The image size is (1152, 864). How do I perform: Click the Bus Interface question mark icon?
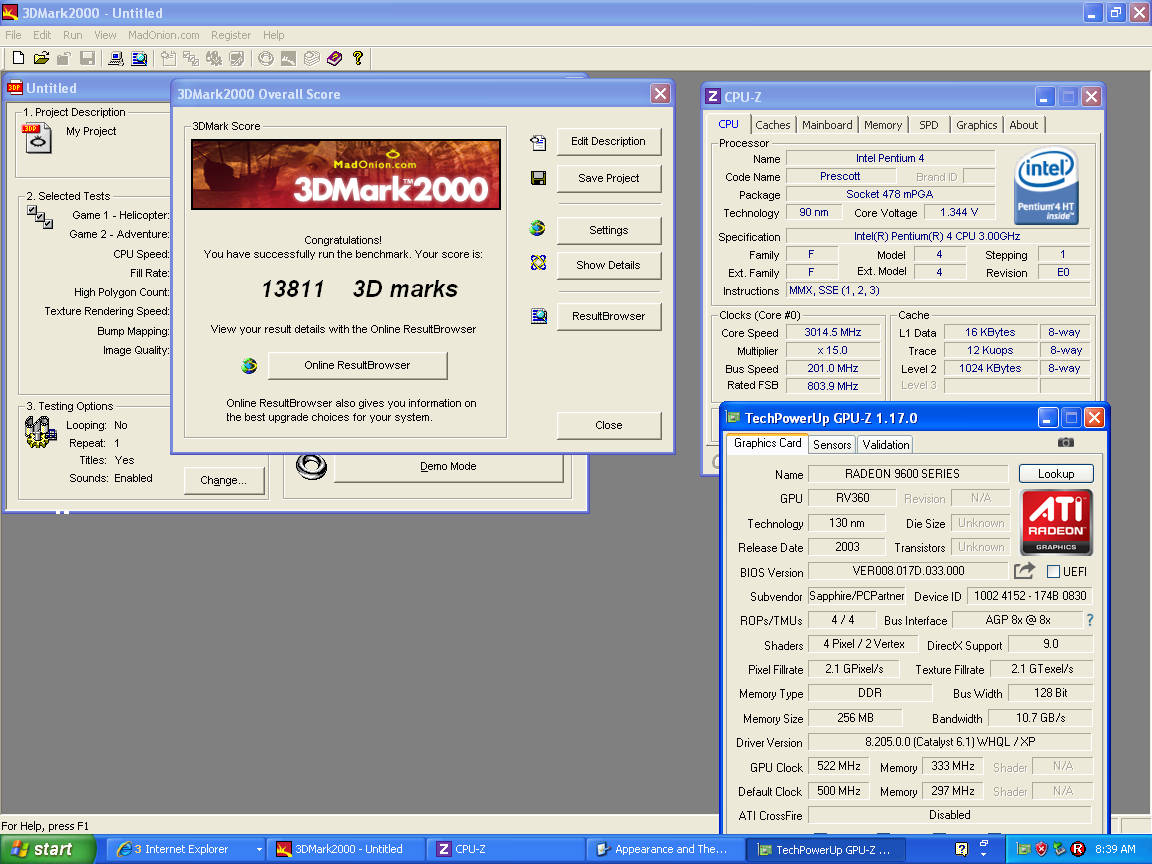coord(1090,620)
